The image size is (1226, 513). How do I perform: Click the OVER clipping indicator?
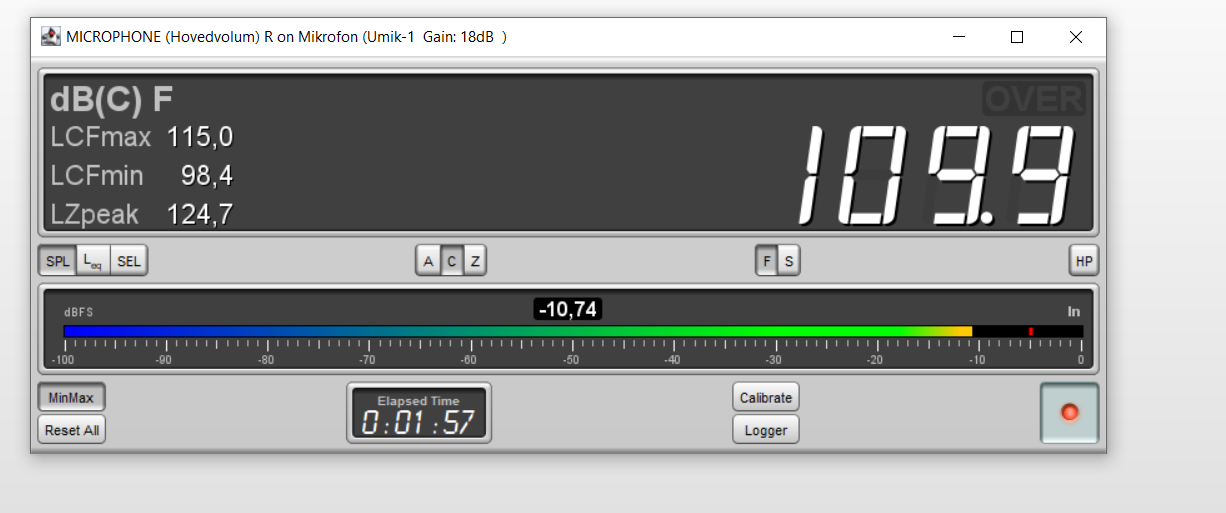tap(1034, 99)
